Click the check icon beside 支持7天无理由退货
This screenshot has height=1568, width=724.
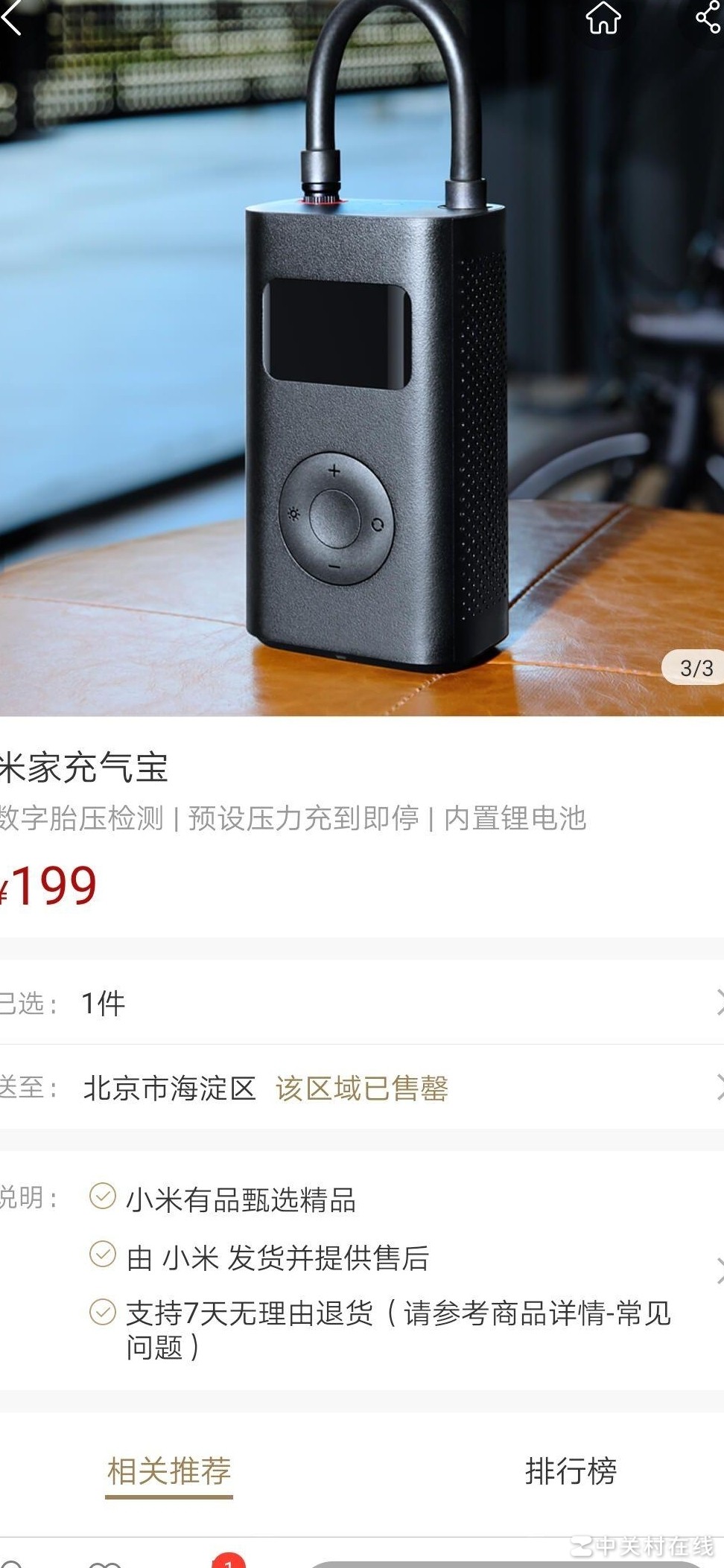(x=103, y=1311)
